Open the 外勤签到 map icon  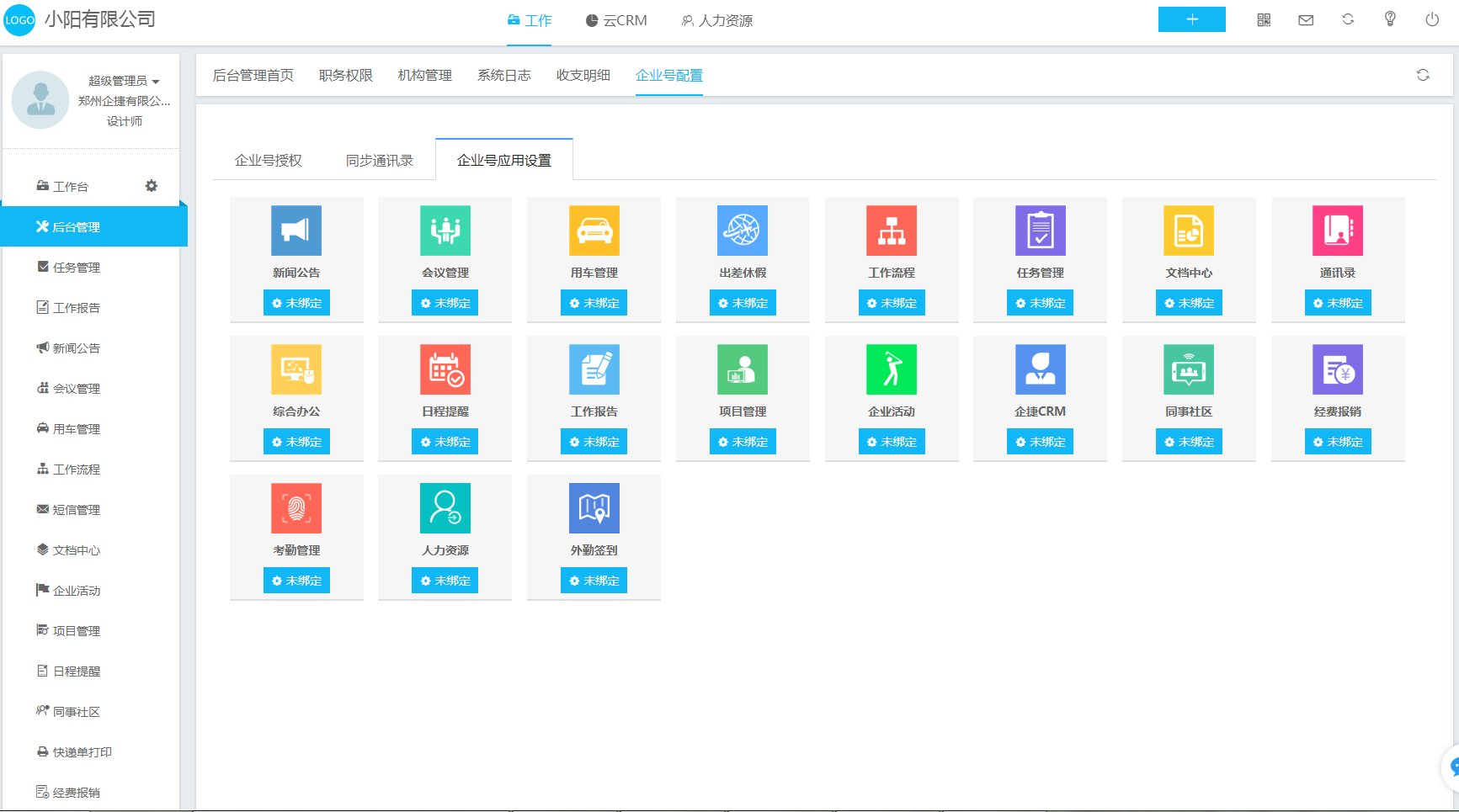594,508
